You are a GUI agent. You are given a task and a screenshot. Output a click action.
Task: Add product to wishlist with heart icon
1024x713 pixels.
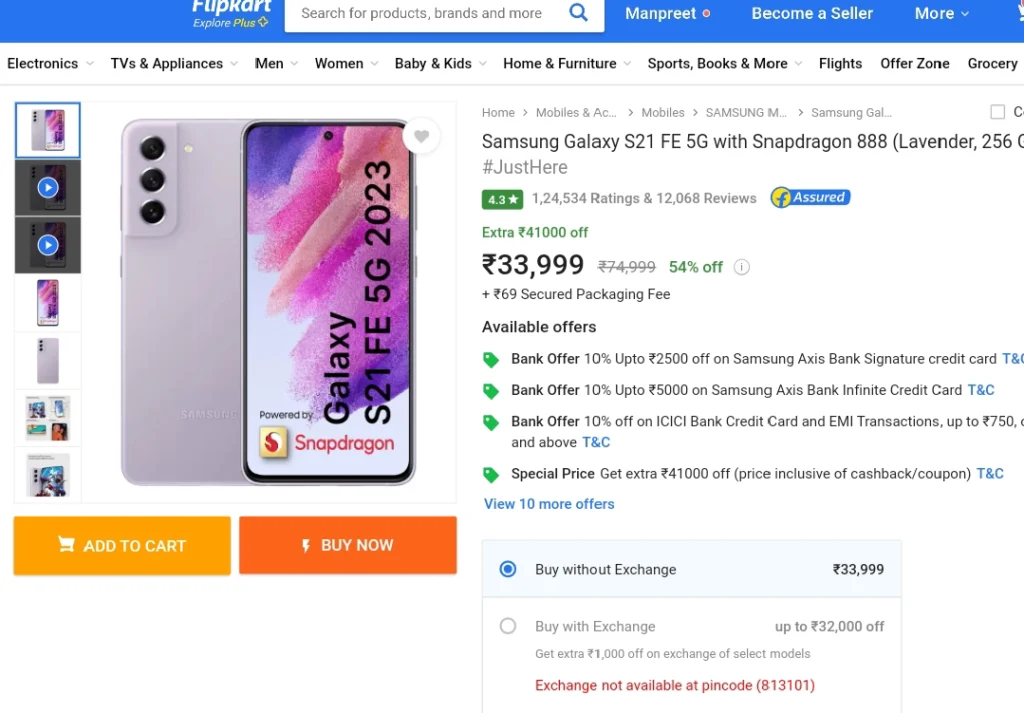[x=421, y=136]
